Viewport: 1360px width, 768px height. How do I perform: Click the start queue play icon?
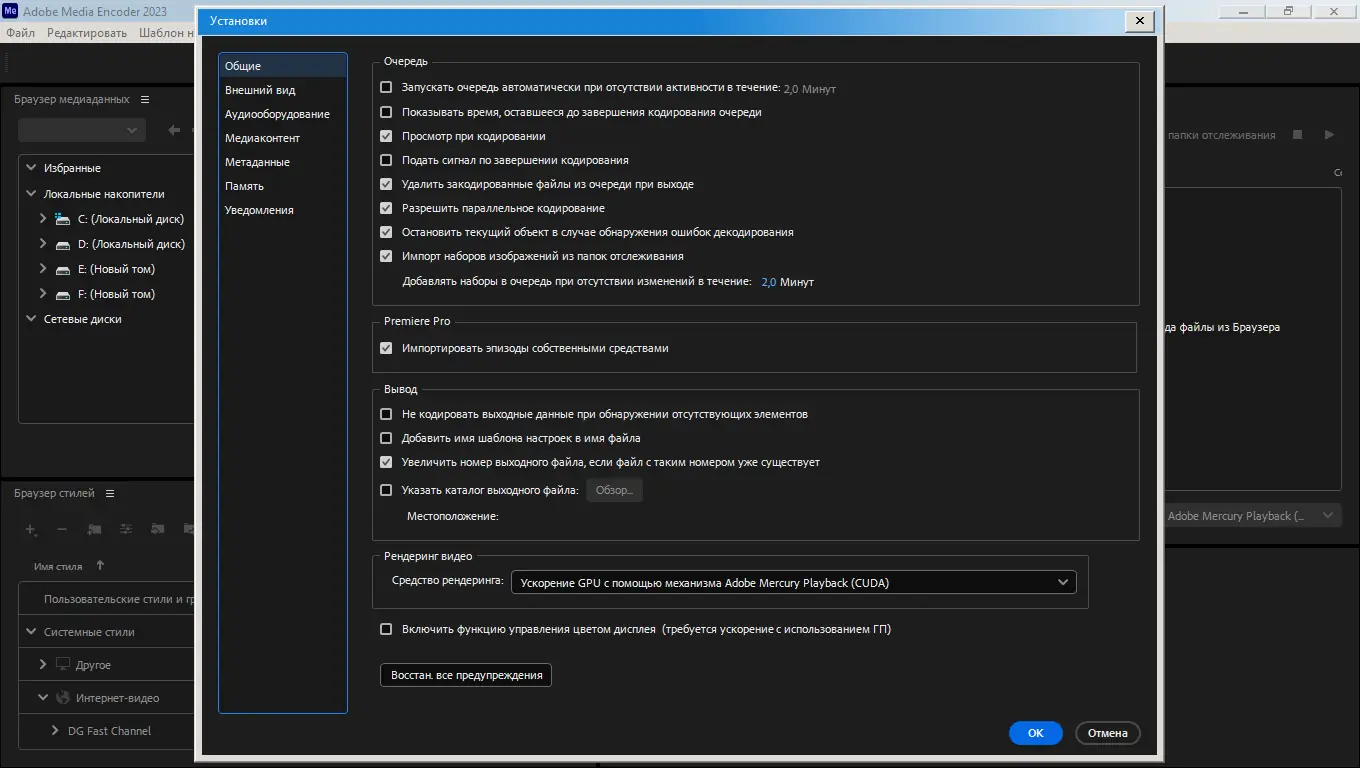1329,135
